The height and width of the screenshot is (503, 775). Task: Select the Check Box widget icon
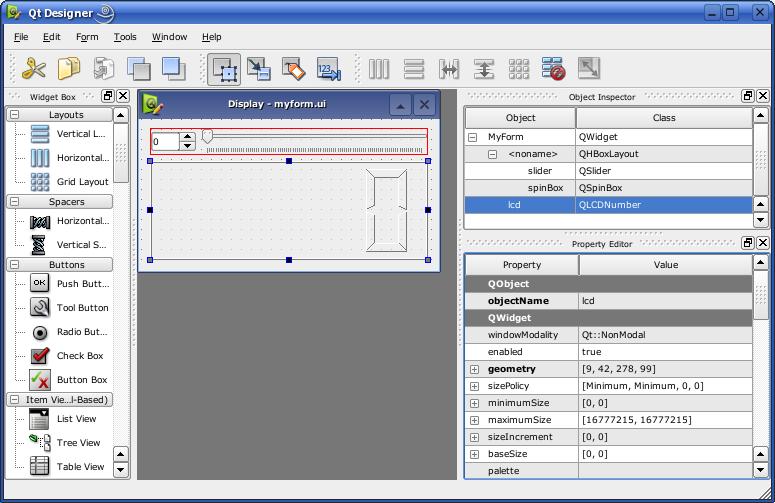click(40, 355)
